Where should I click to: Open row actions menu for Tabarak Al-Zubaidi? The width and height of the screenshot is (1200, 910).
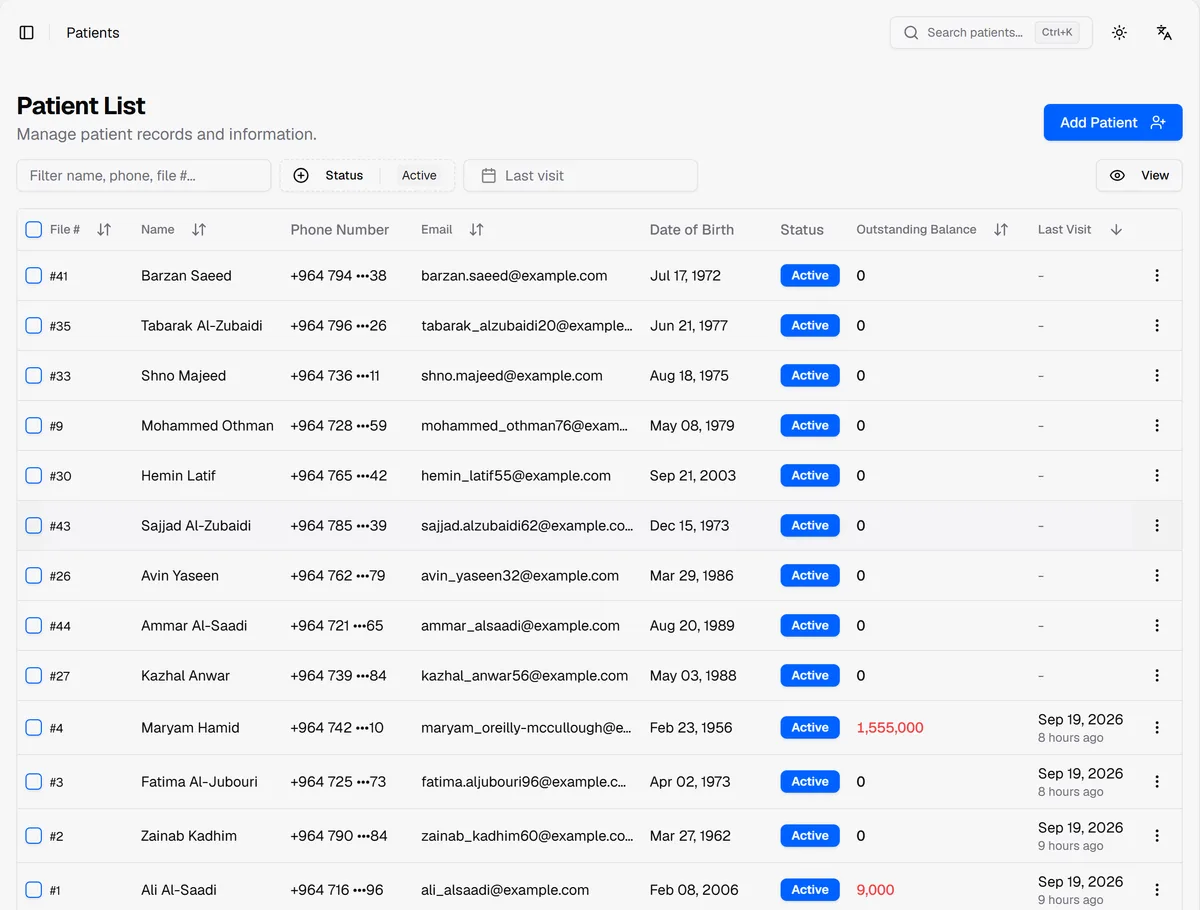click(x=1157, y=326)
